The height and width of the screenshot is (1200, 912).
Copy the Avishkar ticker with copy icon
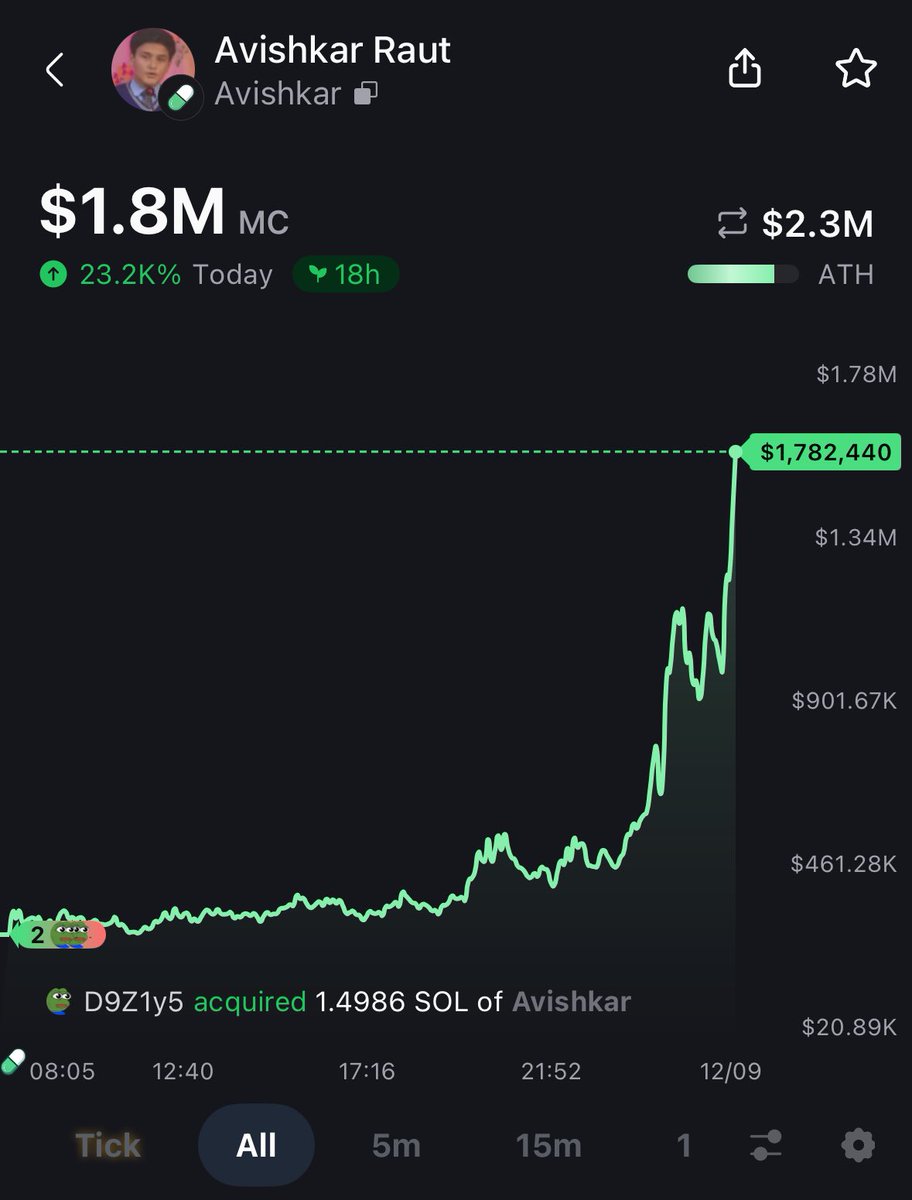click(365, 95)
